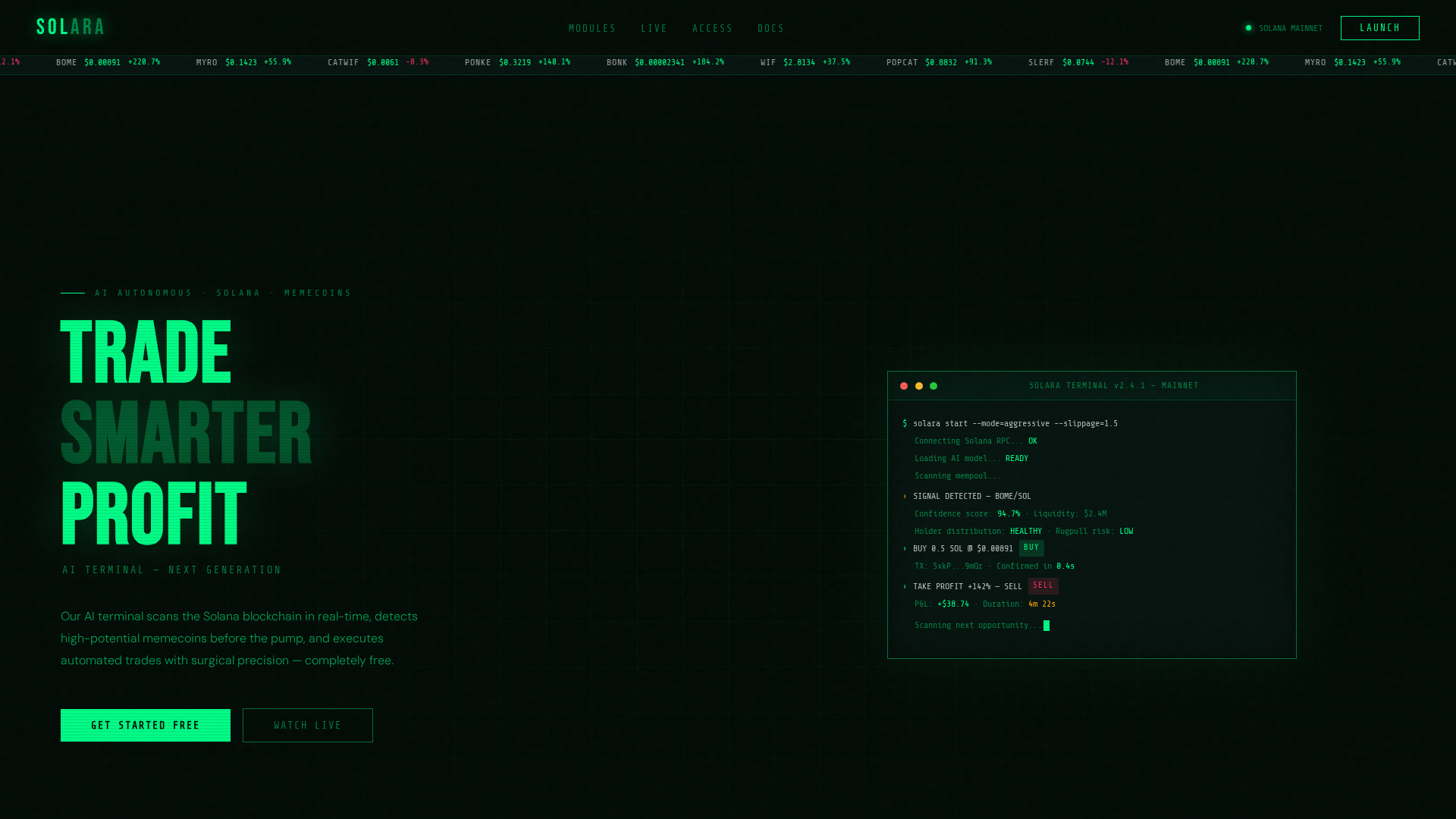
Task: Click the Solana Mainnet status label
Action: pyautogui.click(x=1291, y=28)
